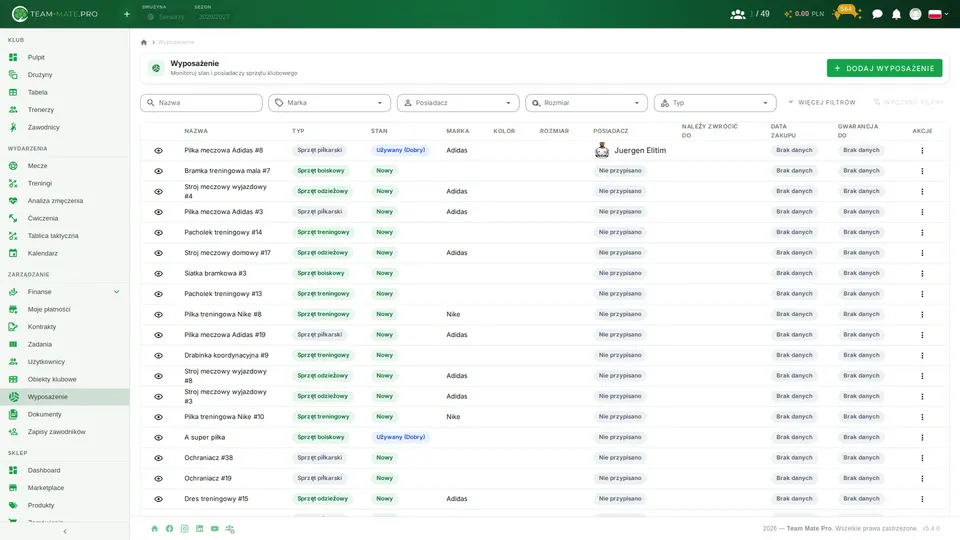Focus the Nazwa search field
This screenshot has height=540, width=960.
pos(201,103)
